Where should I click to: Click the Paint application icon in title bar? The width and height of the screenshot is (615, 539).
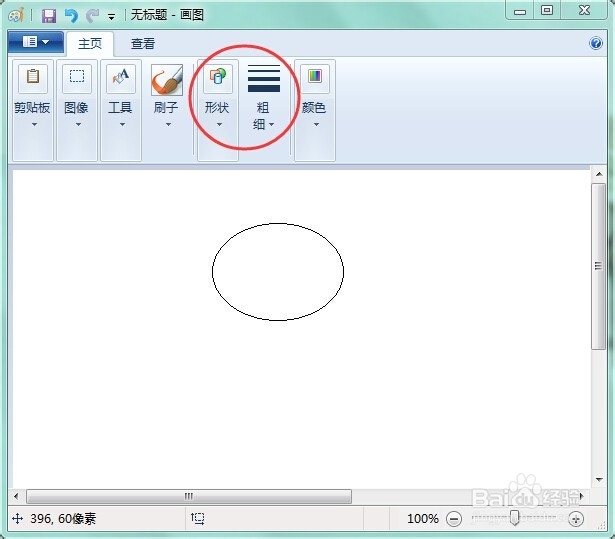16,15
